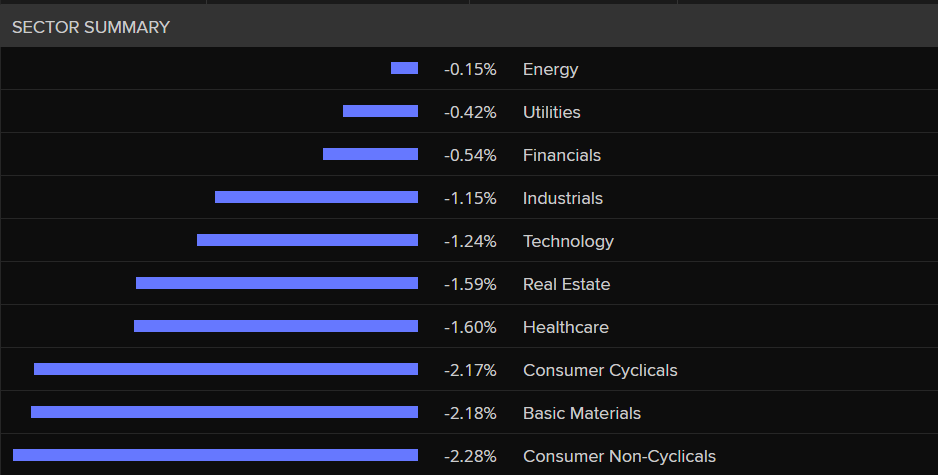Click the Healthcare performance bar
Image resolution: width=938 pixels, height=475 pixels.
(x=276, y=326)
